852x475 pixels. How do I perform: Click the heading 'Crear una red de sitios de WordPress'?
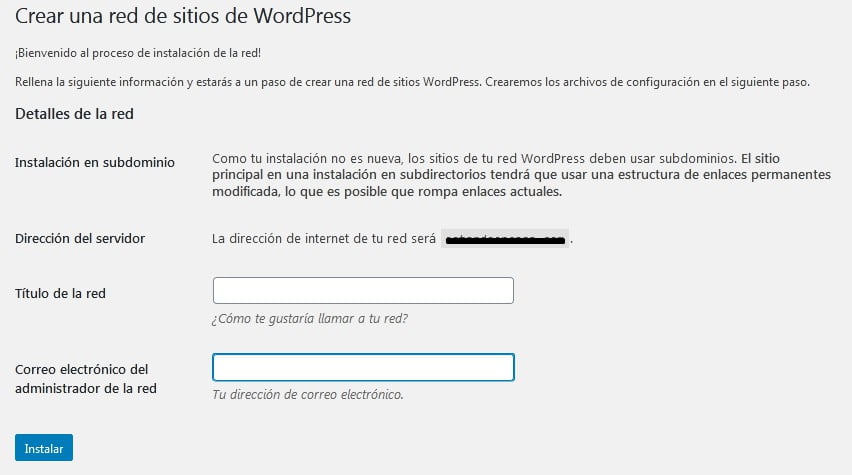click(x=183, y=16)
